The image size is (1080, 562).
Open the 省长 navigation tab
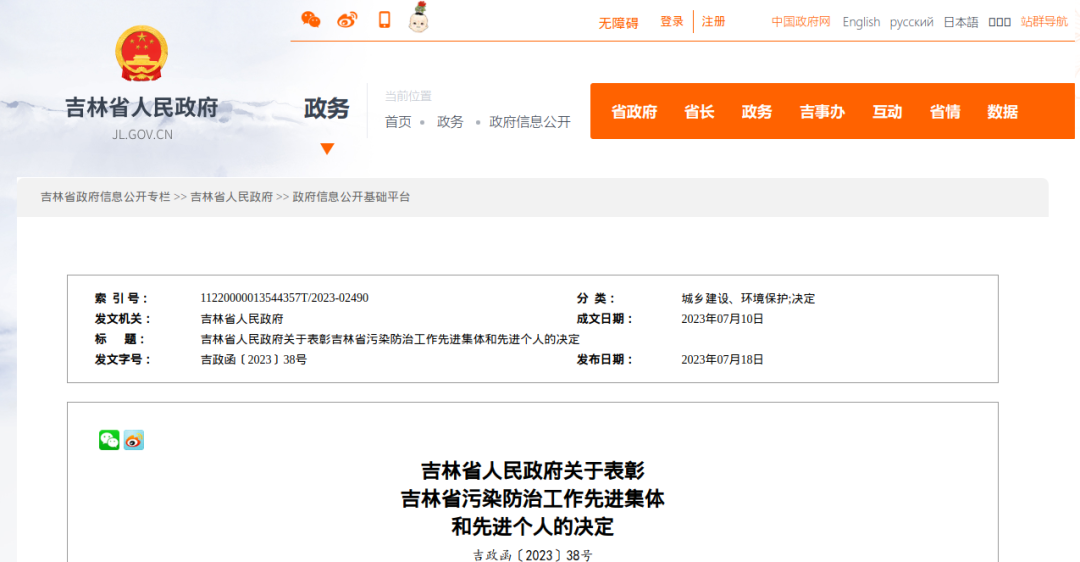click(699, 112)
